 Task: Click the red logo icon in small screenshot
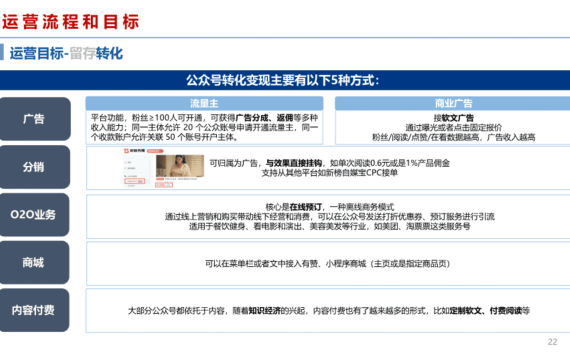[127, 151]
